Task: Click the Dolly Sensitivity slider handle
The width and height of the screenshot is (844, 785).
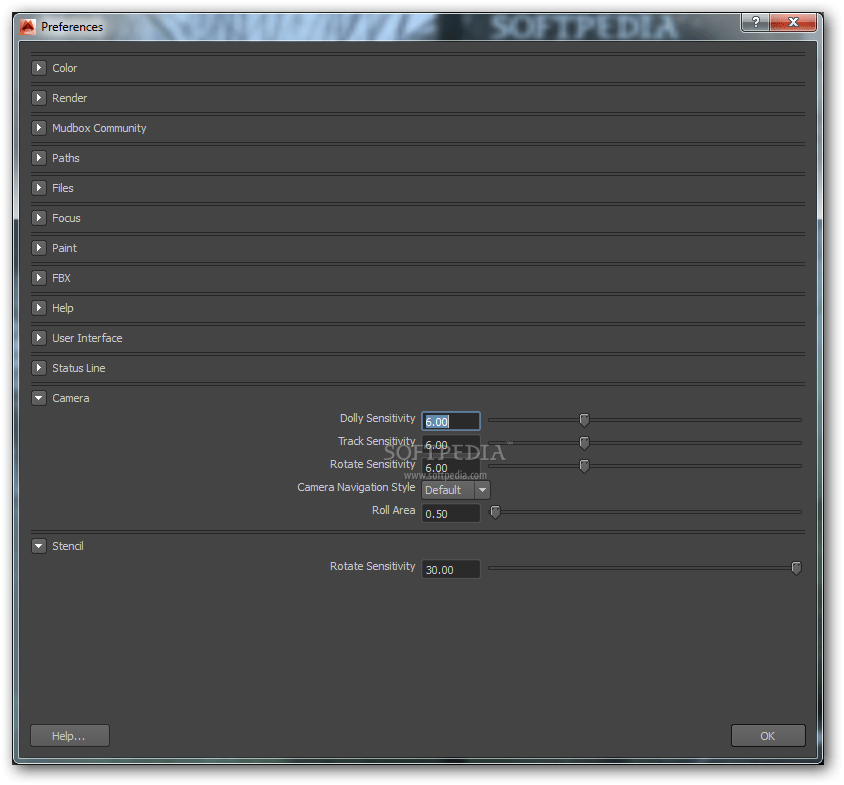Action: point(584,419)
